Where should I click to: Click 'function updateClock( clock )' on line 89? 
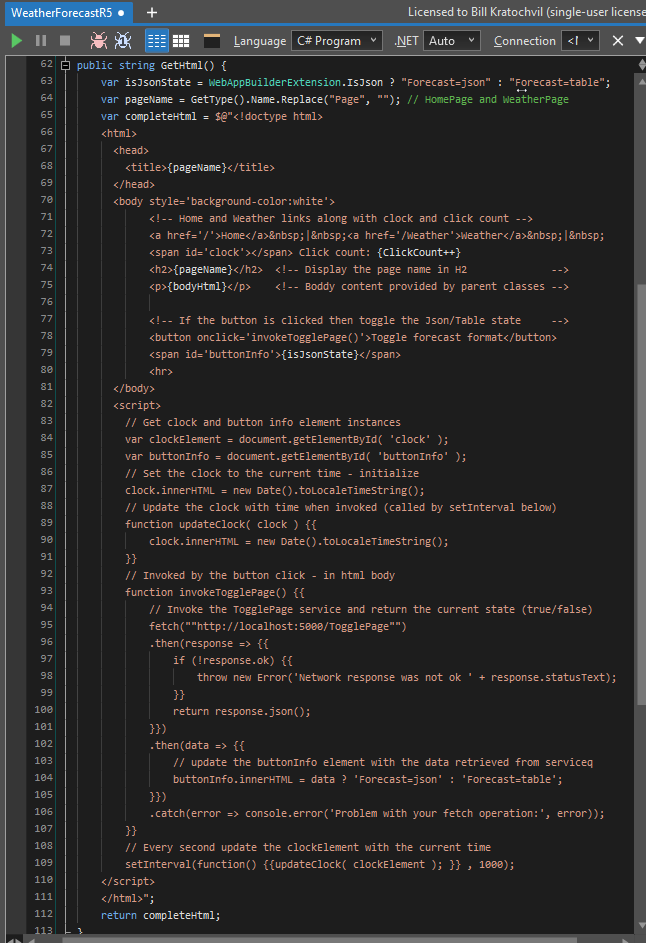pos(212,524)
